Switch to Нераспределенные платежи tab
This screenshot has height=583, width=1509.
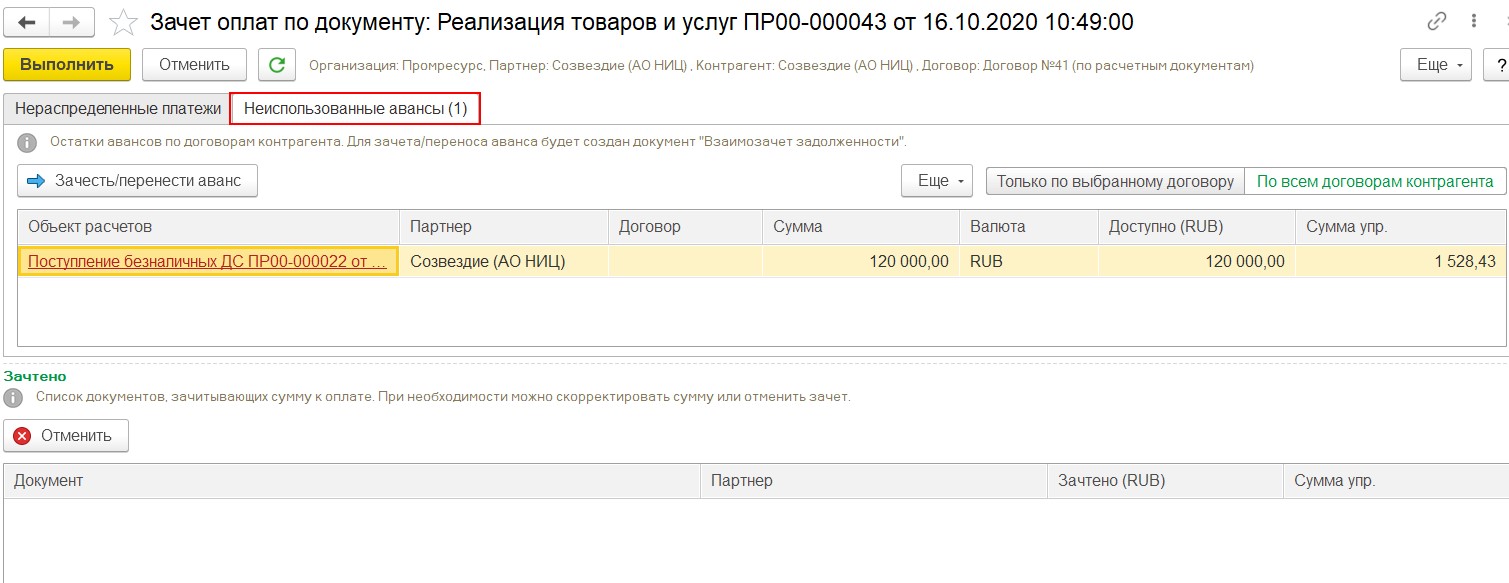117,109
